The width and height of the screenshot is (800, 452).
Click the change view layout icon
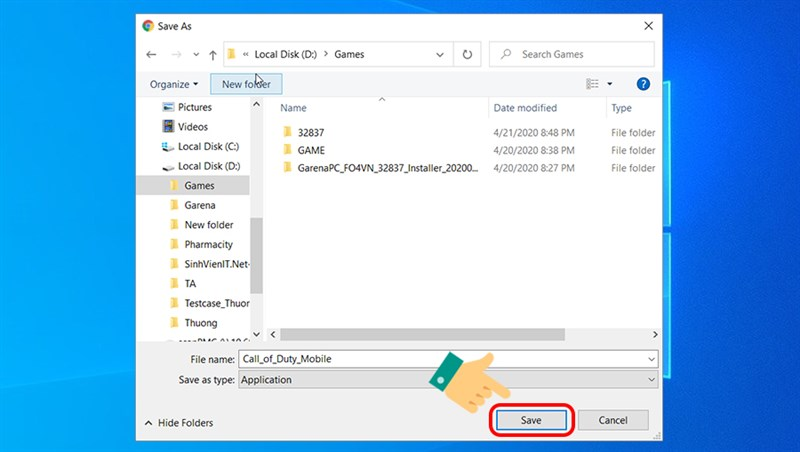tap(593, 84)
